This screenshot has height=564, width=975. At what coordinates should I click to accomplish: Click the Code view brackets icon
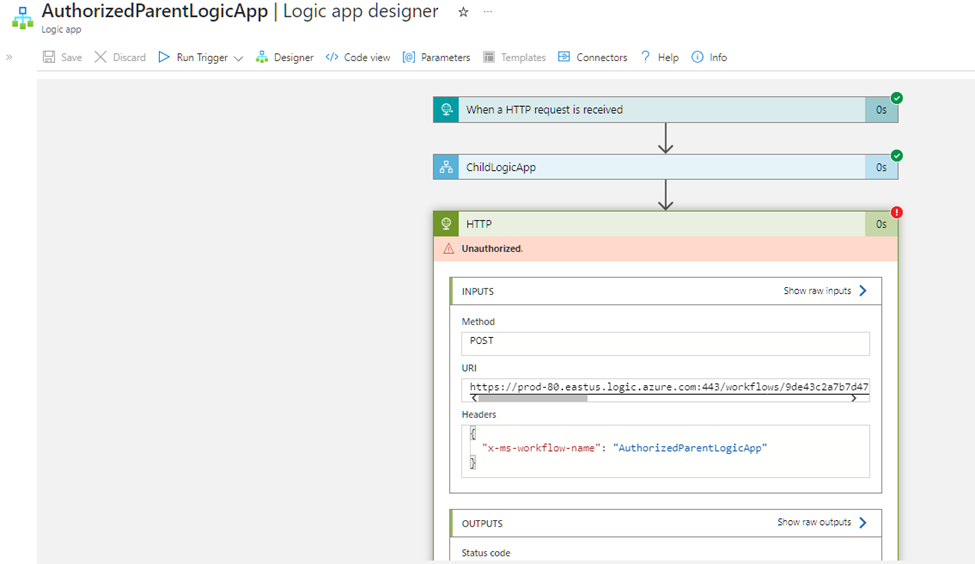(x=332, y=57)
